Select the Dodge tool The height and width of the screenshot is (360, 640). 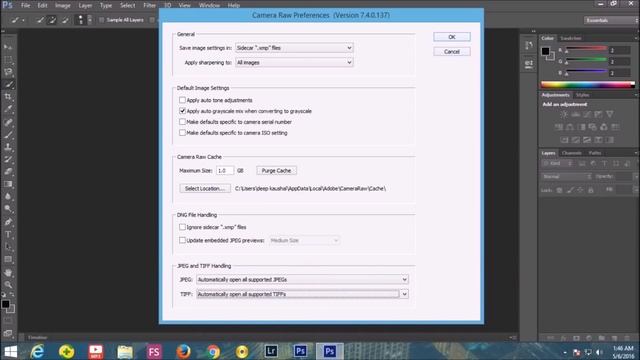tap(8, 209)
